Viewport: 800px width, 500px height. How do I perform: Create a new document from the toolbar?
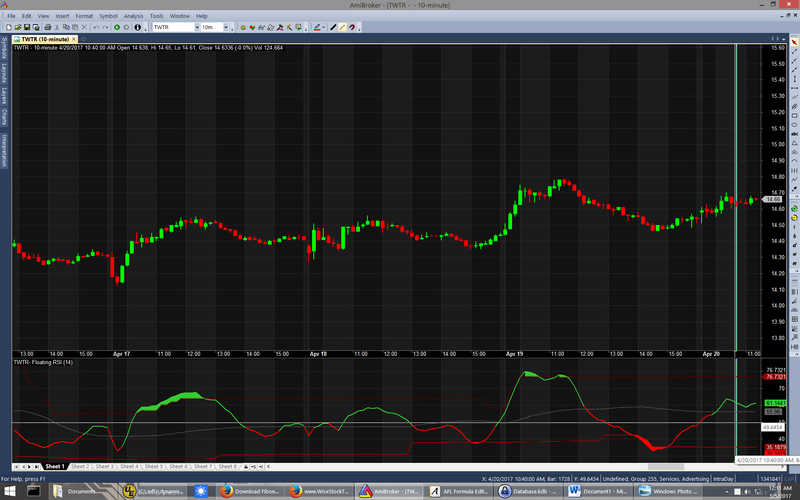coord(9,27)
